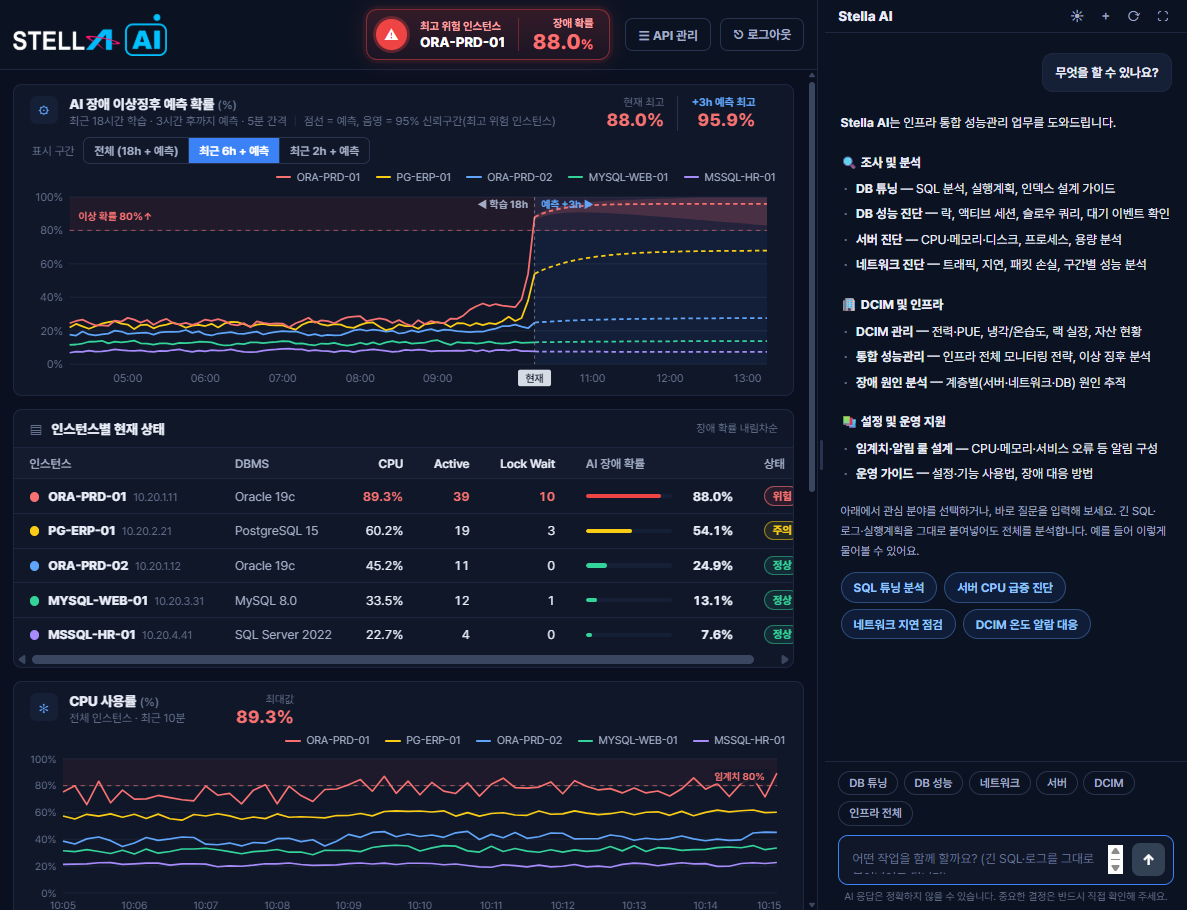Click the 현재 marker on the chart timeline
This screenshot has height=910, width=1187.
coord(534,378)
